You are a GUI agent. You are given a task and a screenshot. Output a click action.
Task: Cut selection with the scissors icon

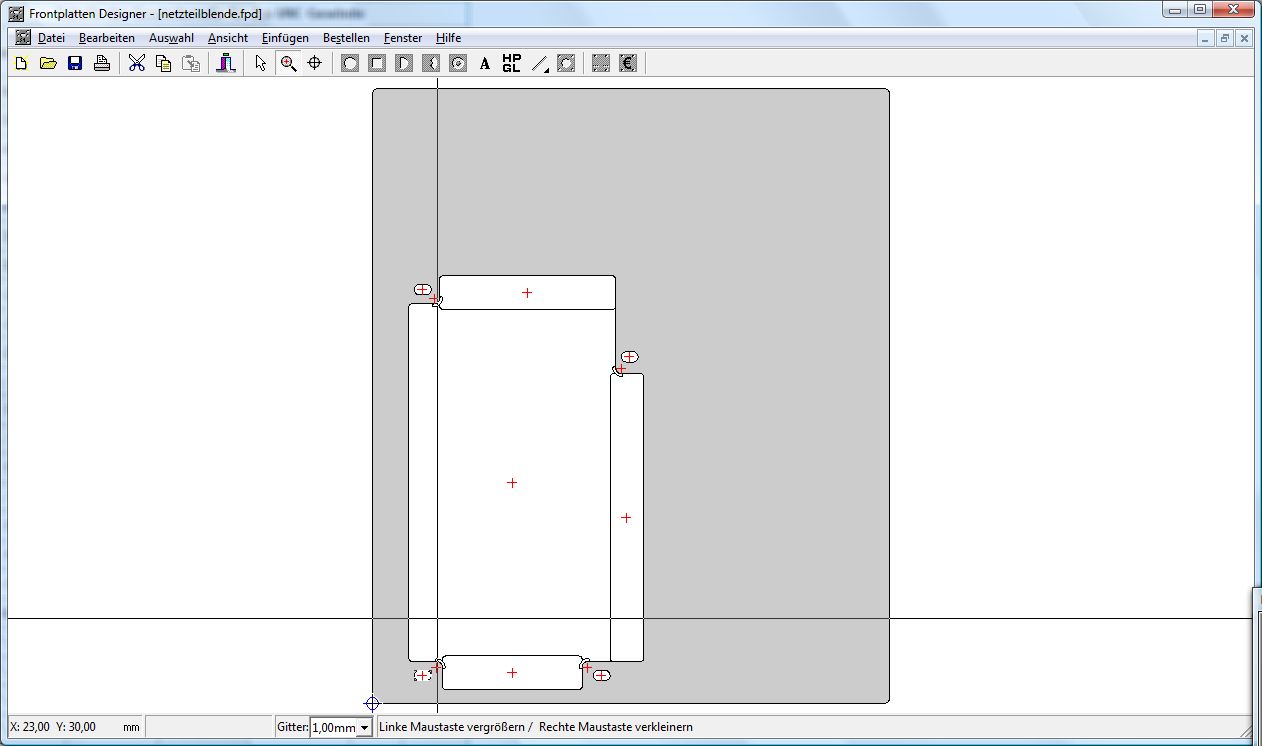[x=137, y=64]
